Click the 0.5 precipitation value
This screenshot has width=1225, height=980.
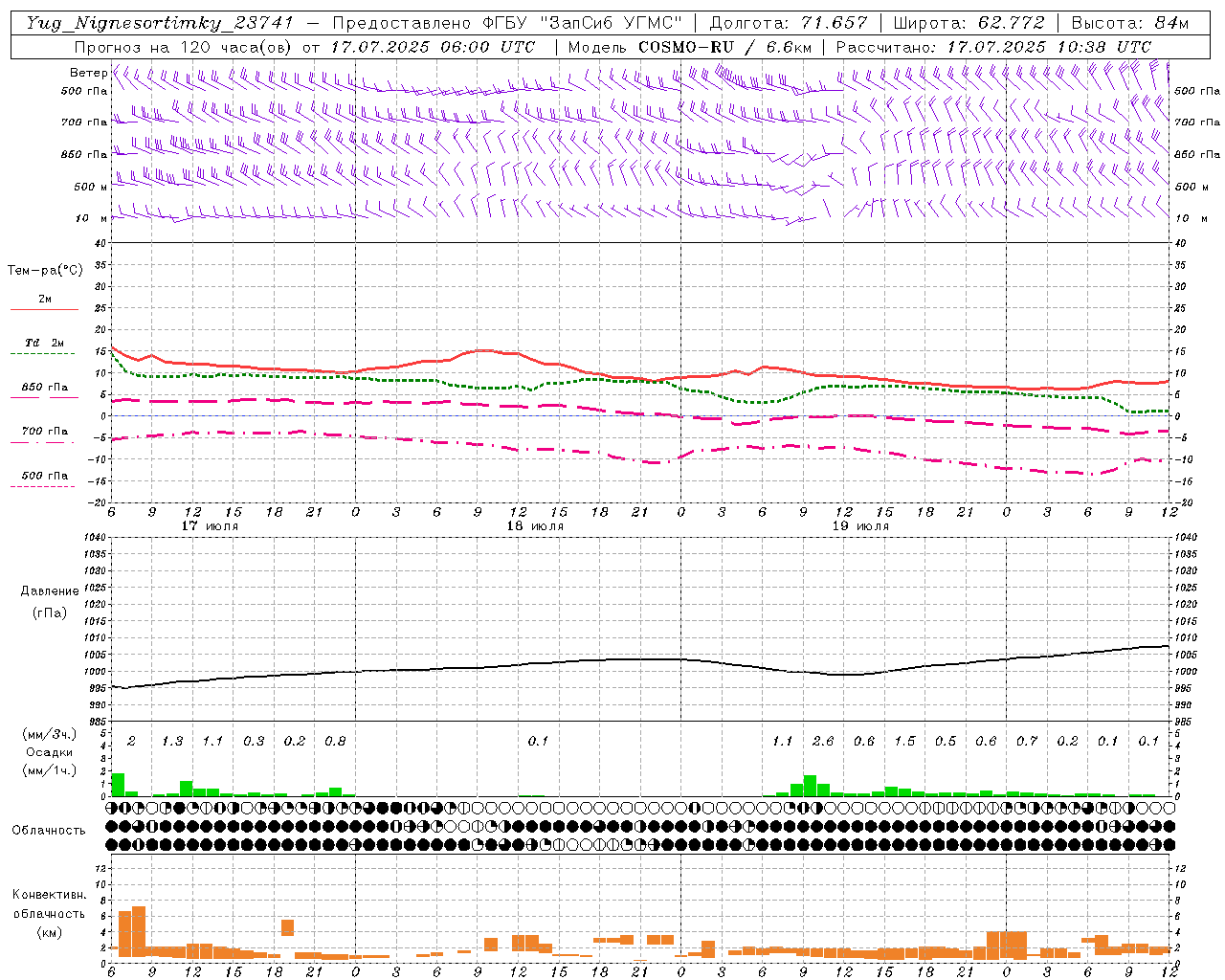pos(946,741)
